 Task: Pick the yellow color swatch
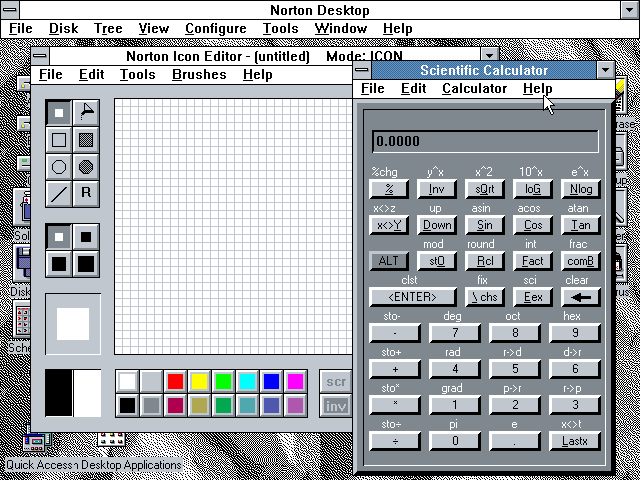200,382
